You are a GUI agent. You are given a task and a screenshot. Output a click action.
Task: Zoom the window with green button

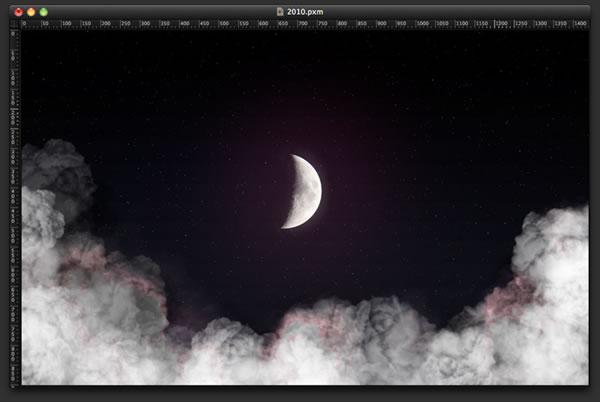[44, 12]
